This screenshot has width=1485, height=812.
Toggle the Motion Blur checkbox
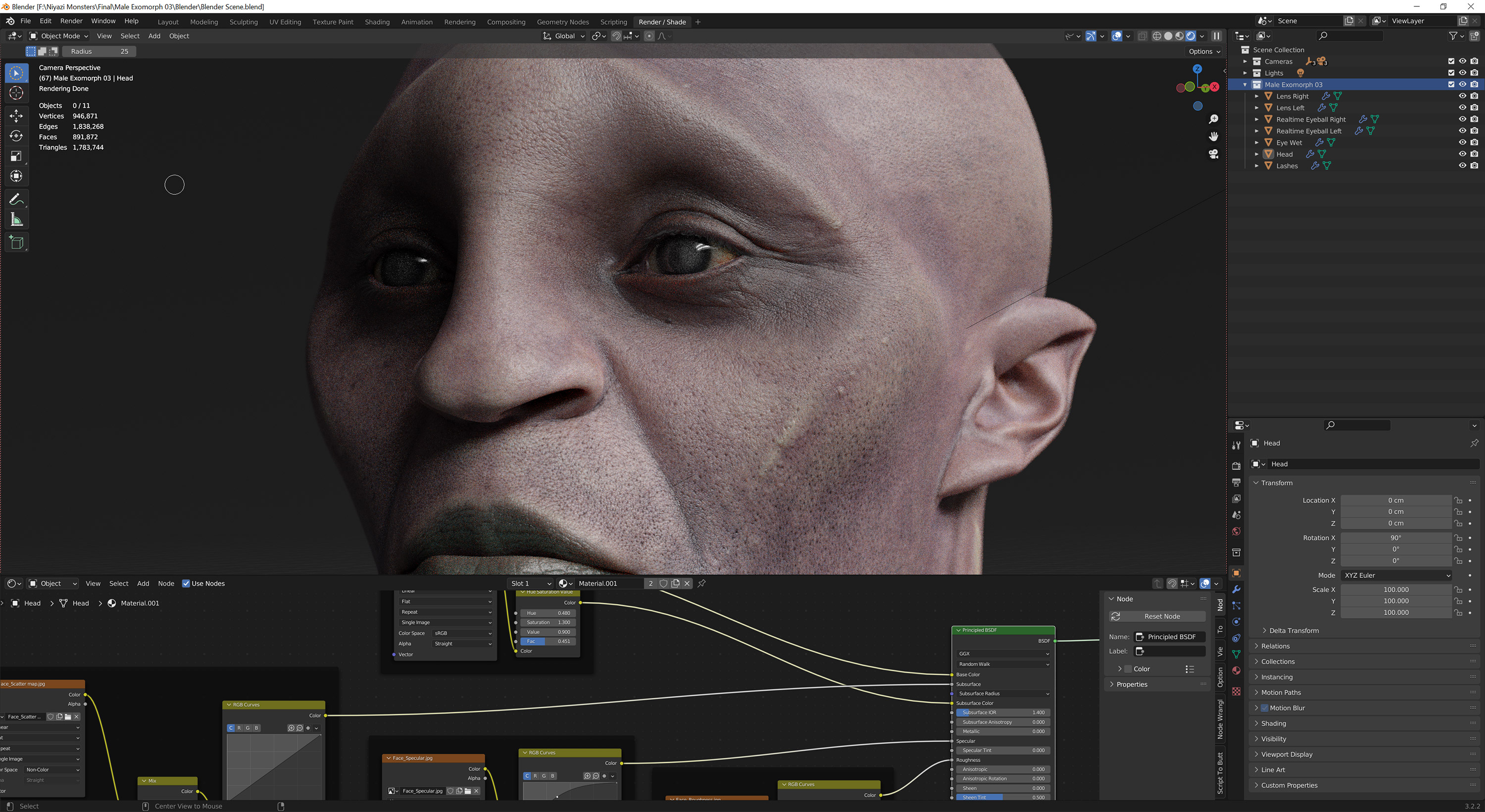click(x=1265, y=708)
